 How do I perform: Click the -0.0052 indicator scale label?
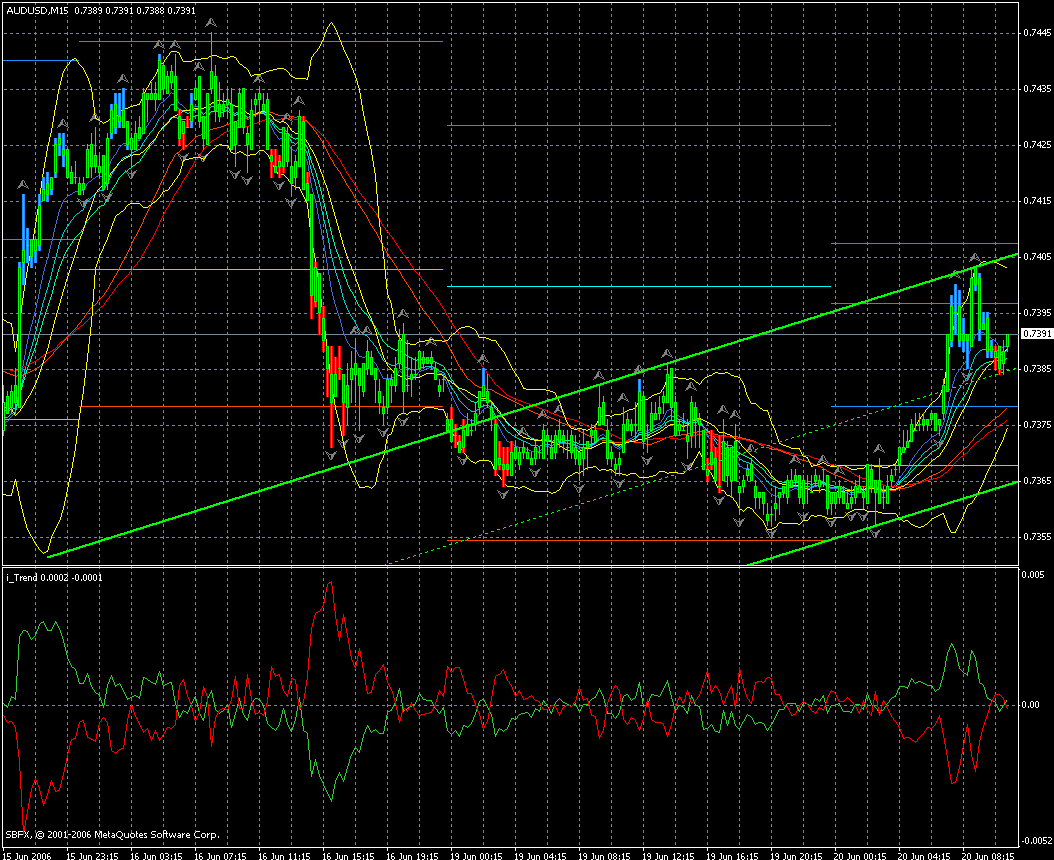click(x=1037, y=841)
